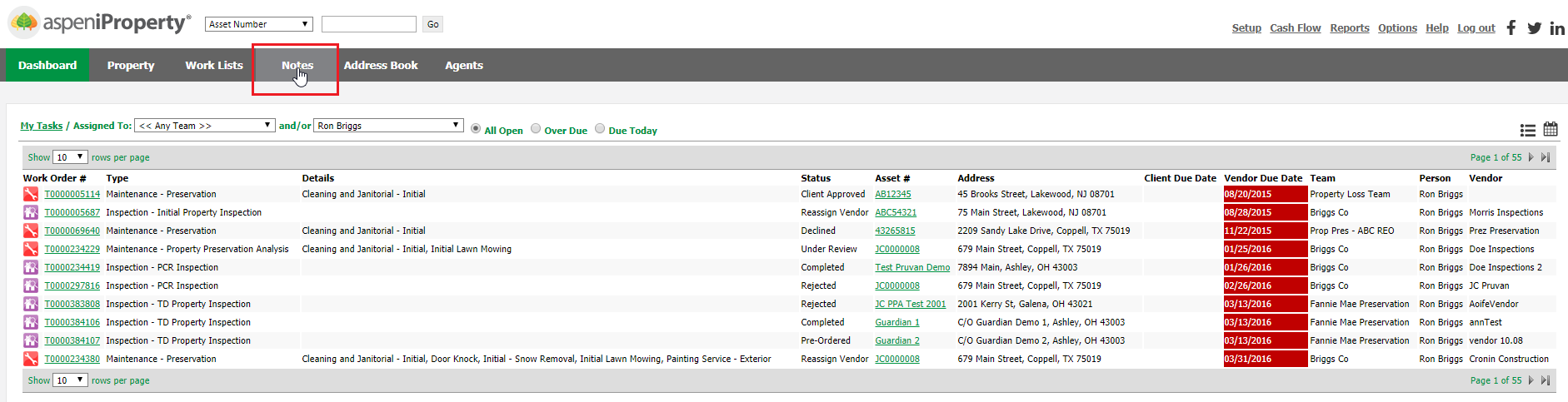Click maintenance icon for T0000234229
The height and width of the screenshot is (402, 1568).
click(x=31, y=249)
